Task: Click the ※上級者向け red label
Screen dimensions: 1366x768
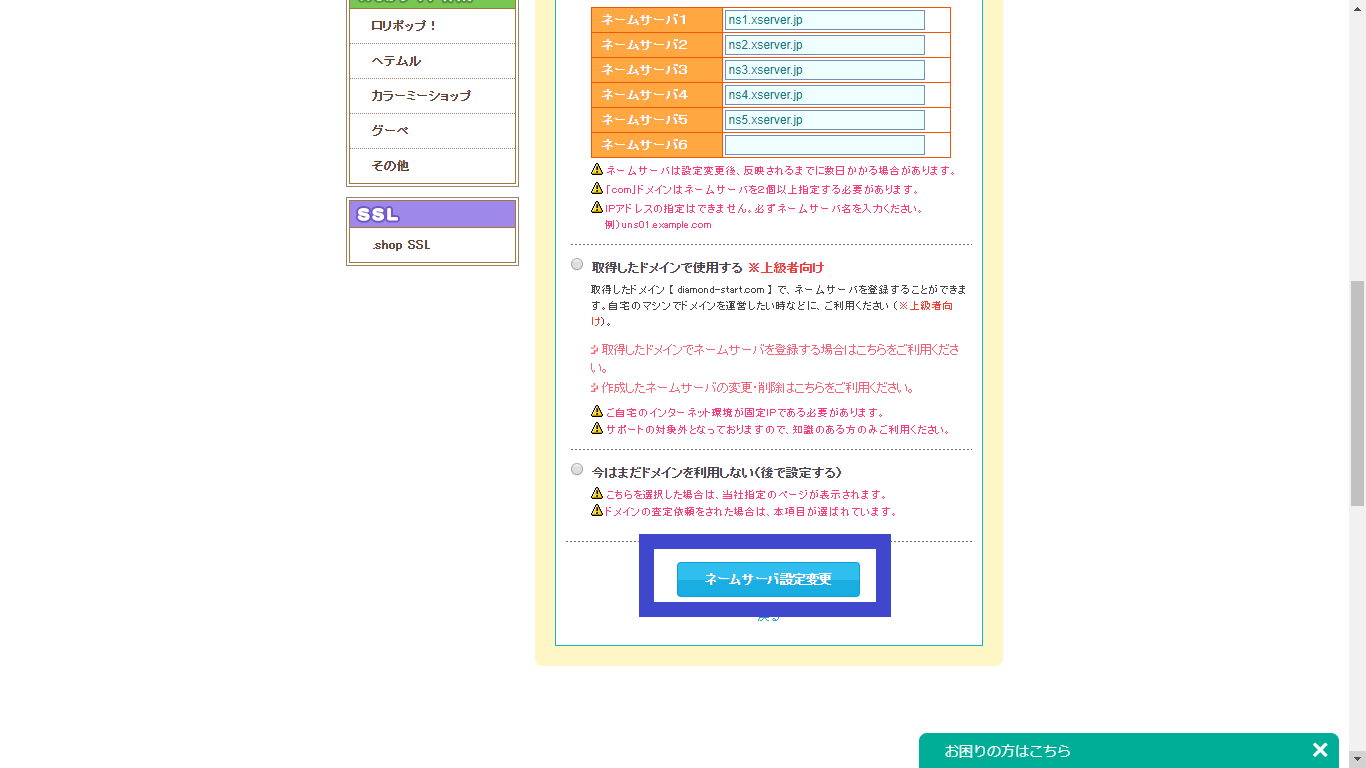Action: tap(786, 268)
